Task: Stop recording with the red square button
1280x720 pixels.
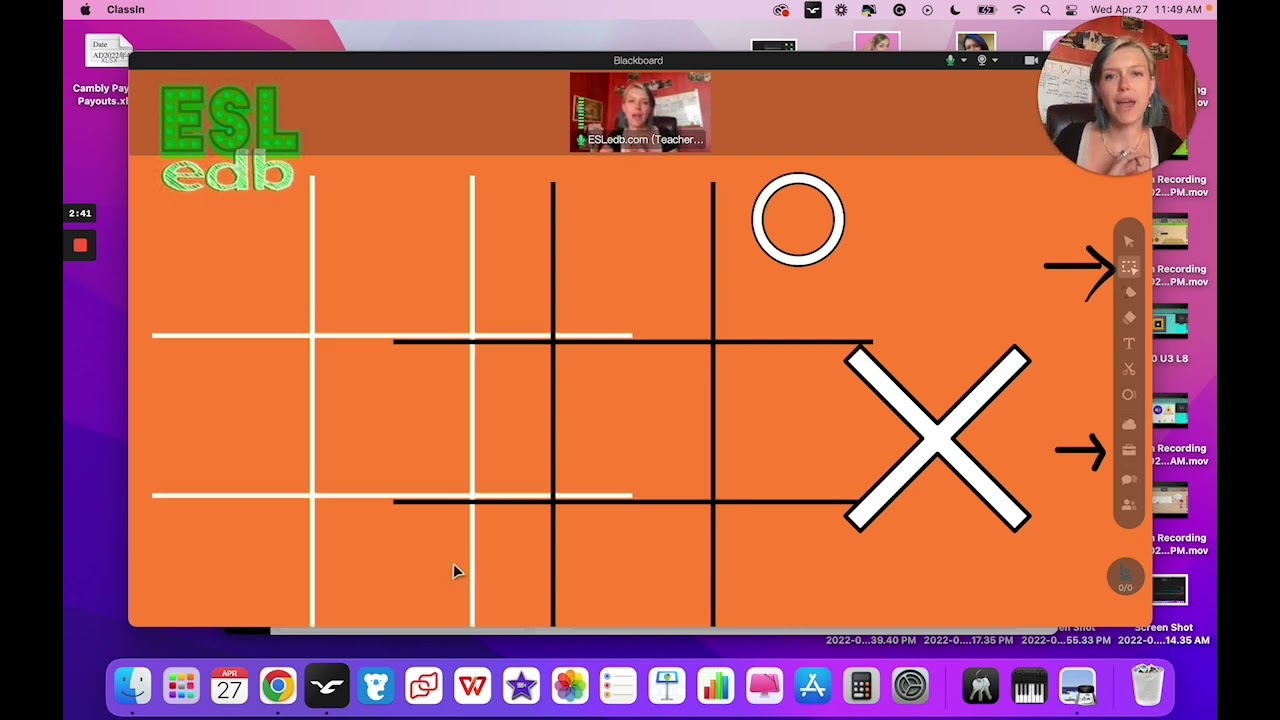Action: coord(80,245)
